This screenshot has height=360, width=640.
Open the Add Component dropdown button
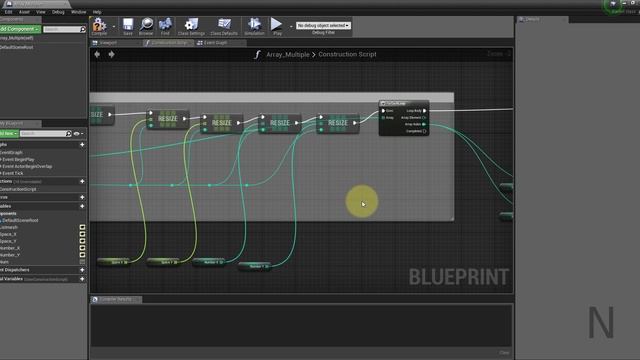[20, 29]
